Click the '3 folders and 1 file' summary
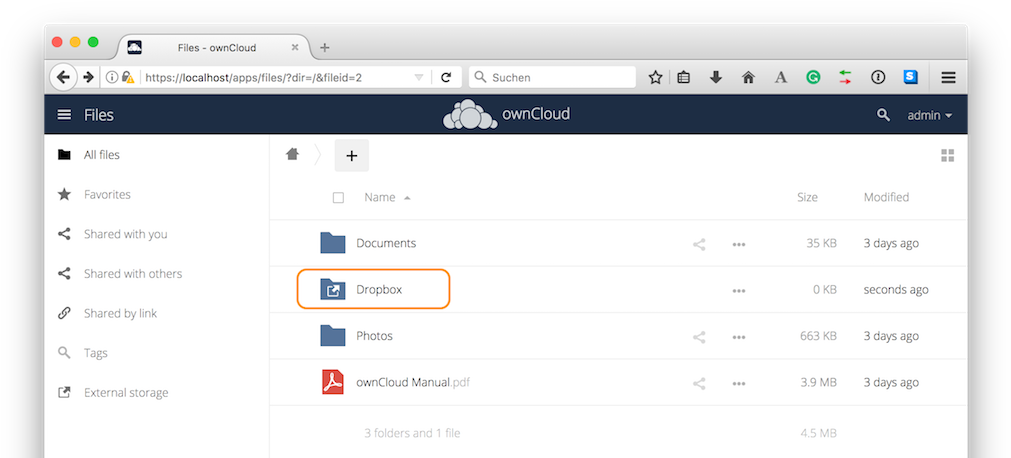The height and width of the screenshot is (458, 1011). 412,433
